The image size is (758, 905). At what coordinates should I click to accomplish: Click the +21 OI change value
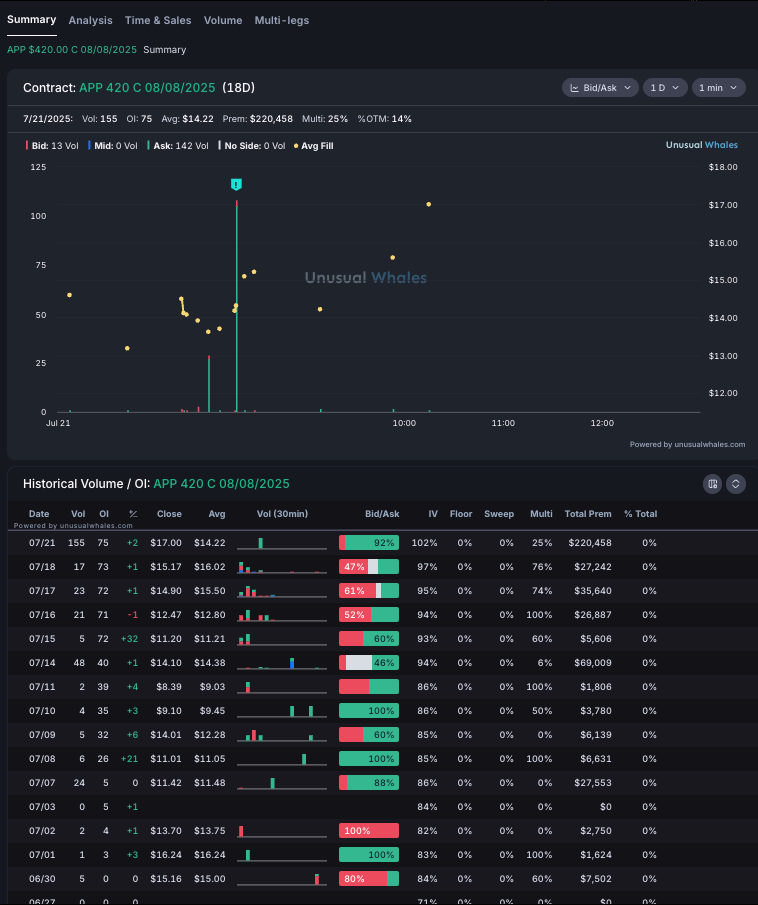(x=129, y=759)
